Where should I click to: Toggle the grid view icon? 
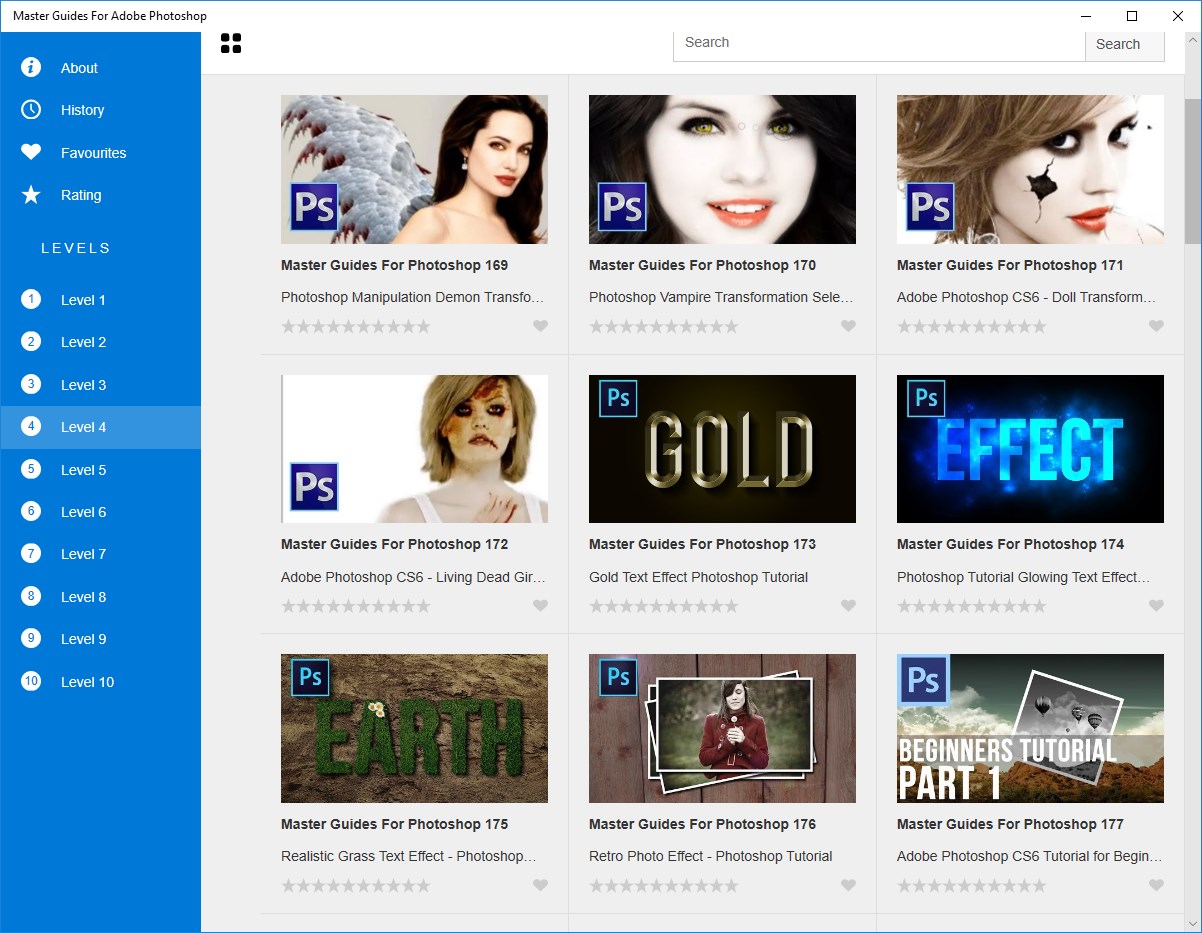pyautogui.click(x=231, y=43)
